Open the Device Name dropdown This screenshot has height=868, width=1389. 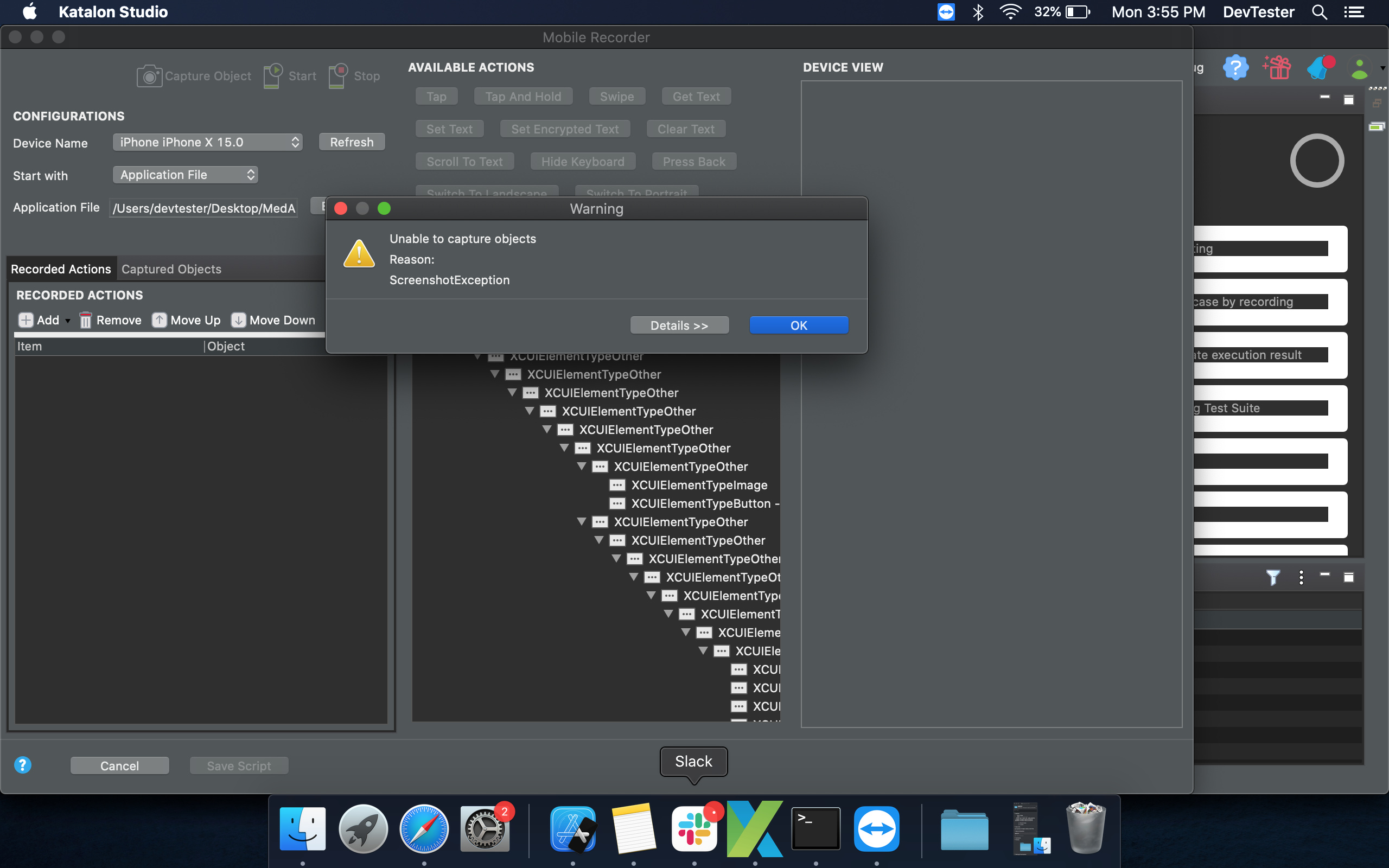pos(207,142)
